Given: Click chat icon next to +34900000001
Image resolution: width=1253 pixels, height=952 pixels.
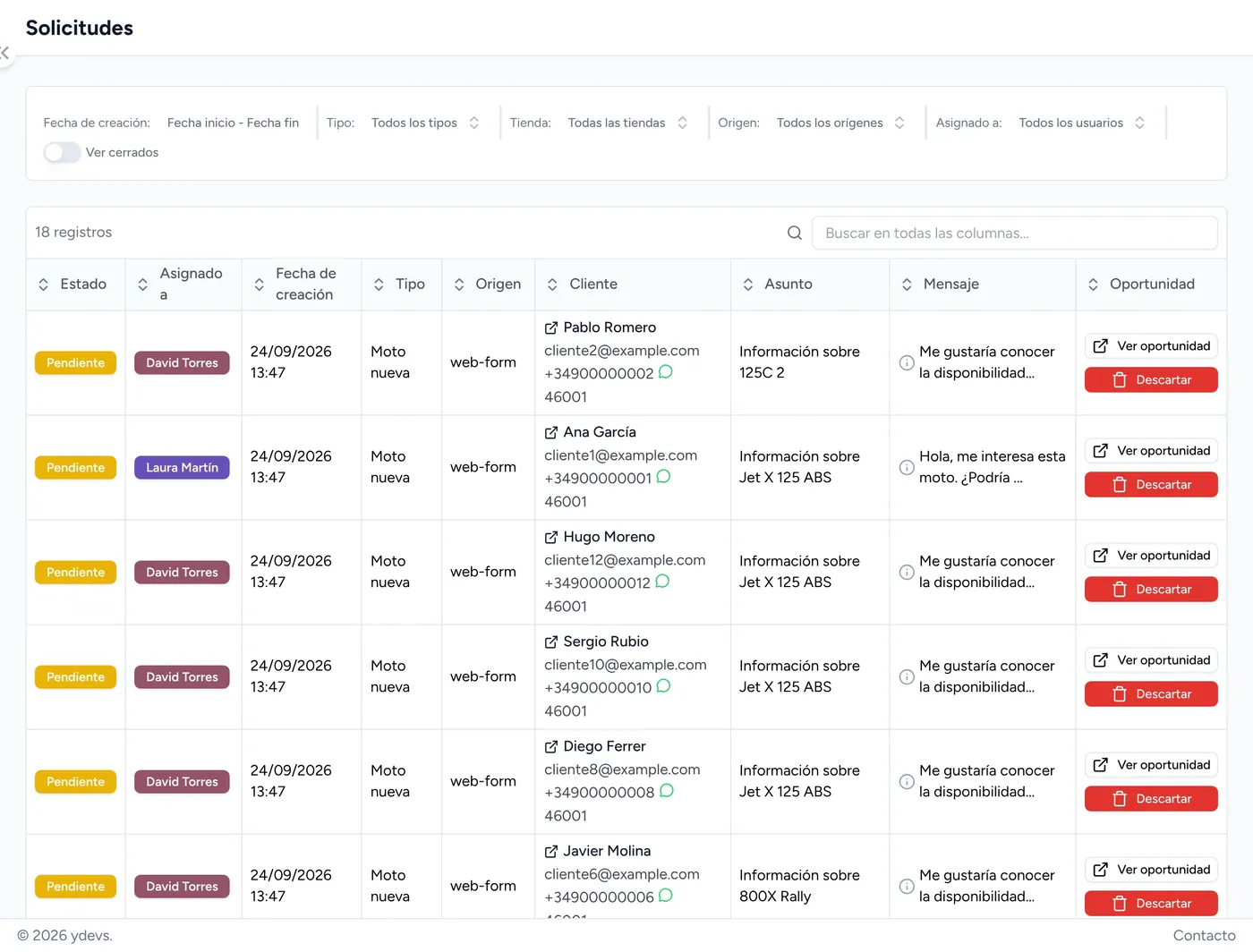Looking at the screenshot, I should pyautogui.click(x=664, y=477).
